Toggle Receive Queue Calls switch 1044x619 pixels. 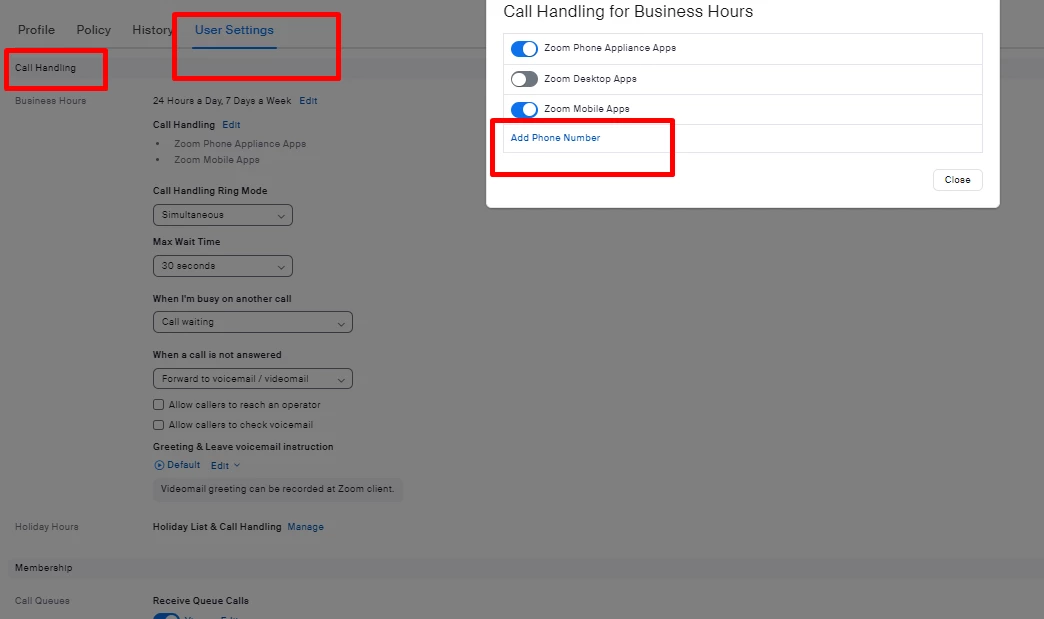coord(166,616)
